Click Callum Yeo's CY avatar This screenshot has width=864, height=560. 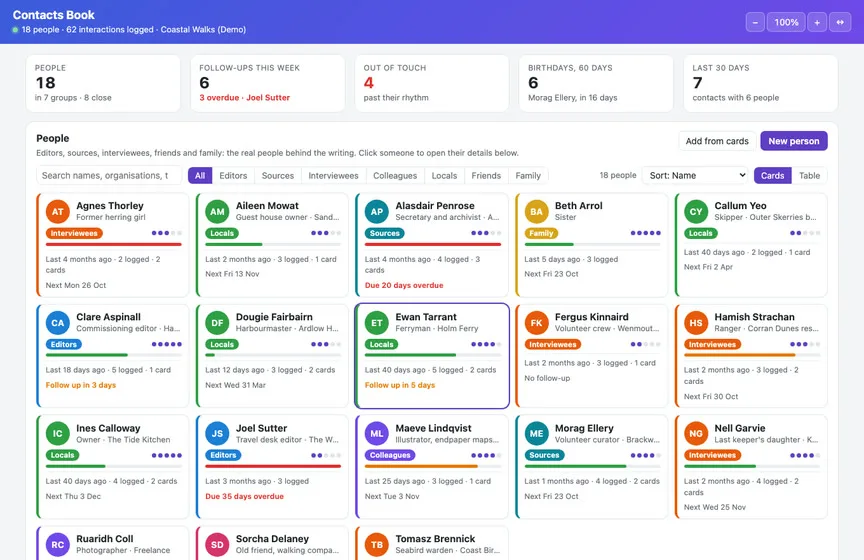(x=696, y=212)
